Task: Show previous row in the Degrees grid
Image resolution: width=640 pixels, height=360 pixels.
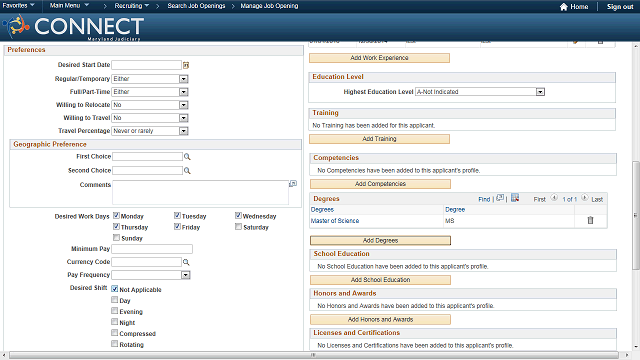Action: [x=554, y=198]
